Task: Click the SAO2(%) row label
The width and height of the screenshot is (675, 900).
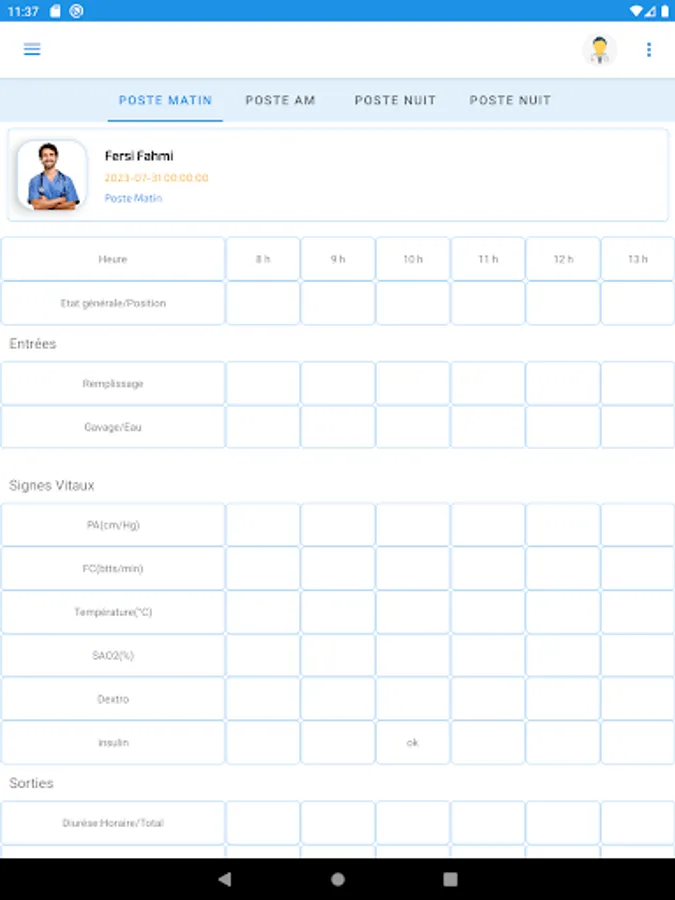Action: pyautogui.click(x=112, y=655)
